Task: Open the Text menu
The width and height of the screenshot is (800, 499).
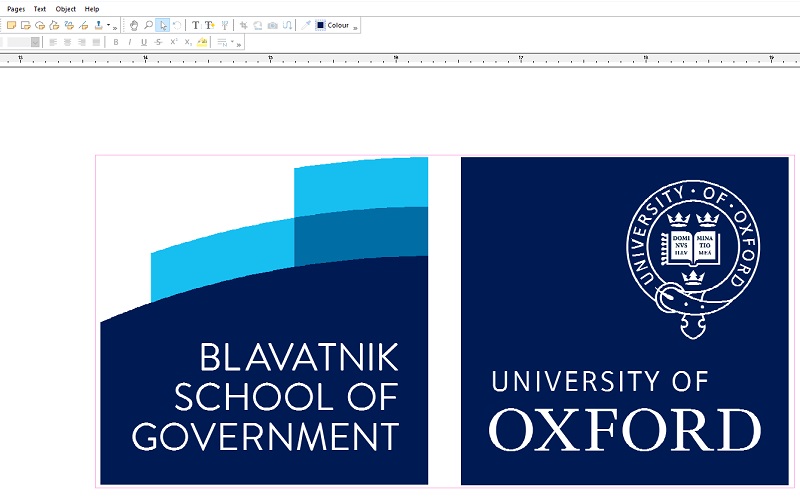Action: tap(40, 9)
